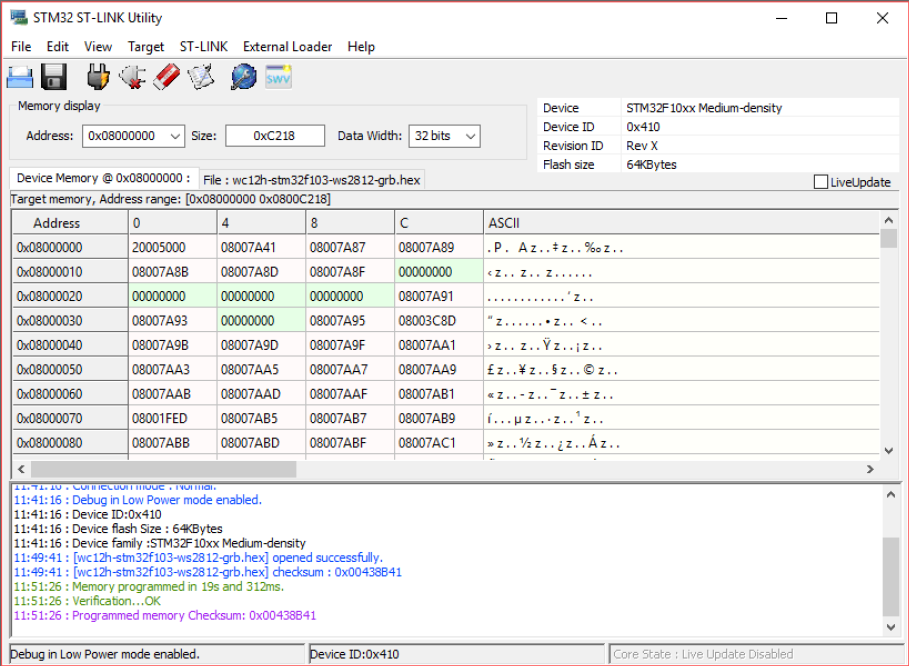The width and height of the screenshot is (909, 666).
Task: Select memory cell 08001FED
Action: (172, 418)
